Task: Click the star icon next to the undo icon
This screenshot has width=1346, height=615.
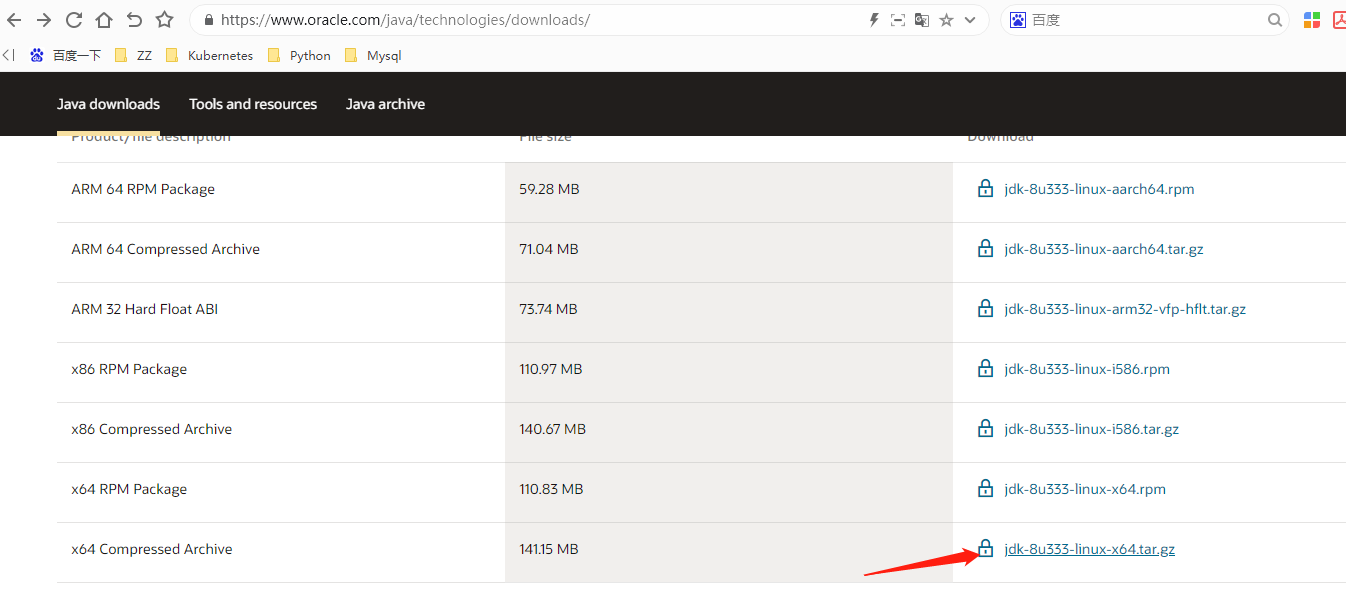Action: point(165,20)
